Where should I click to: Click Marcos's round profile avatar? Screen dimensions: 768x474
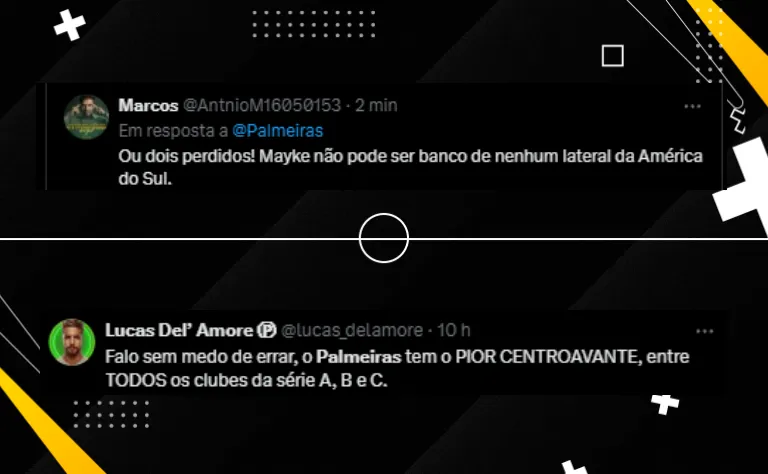tap(86, 117)
